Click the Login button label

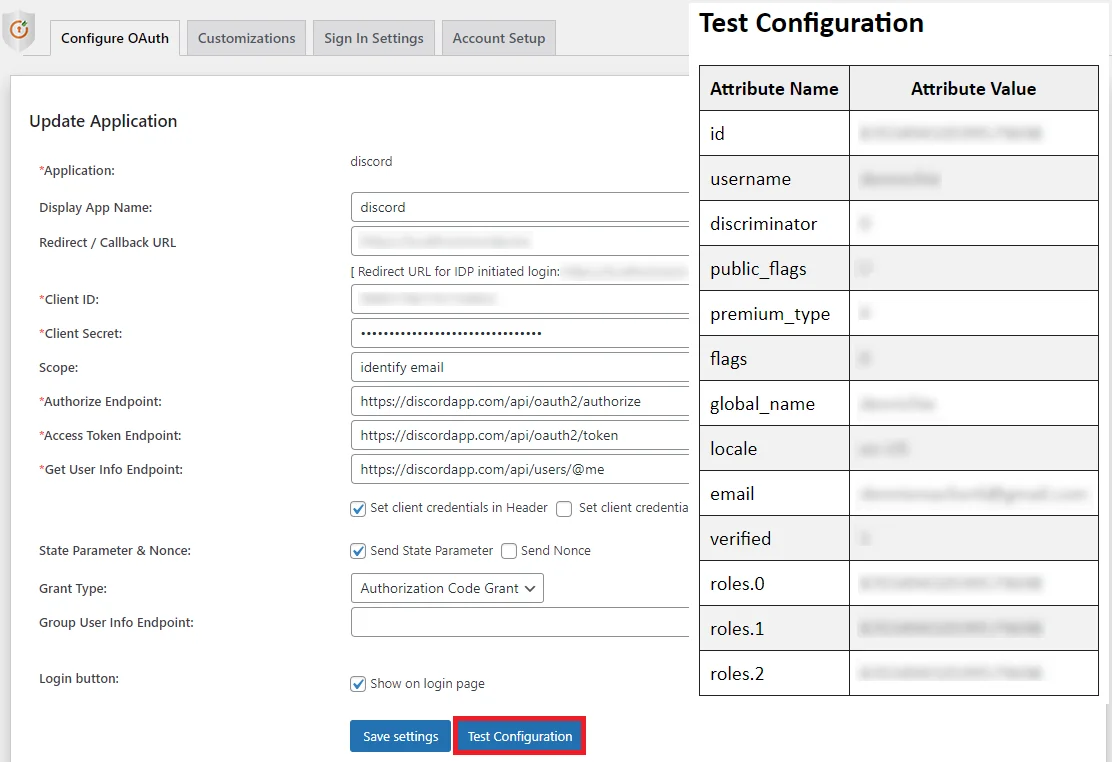point(79,678)
